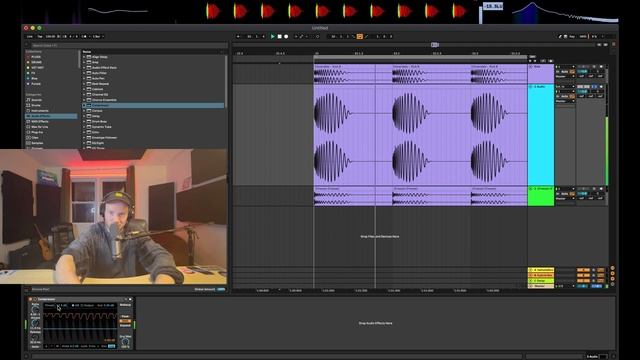Viewport: 640px width, 360px height.
Task: Arm the Arrangement Record button
Action: point(286,36)
